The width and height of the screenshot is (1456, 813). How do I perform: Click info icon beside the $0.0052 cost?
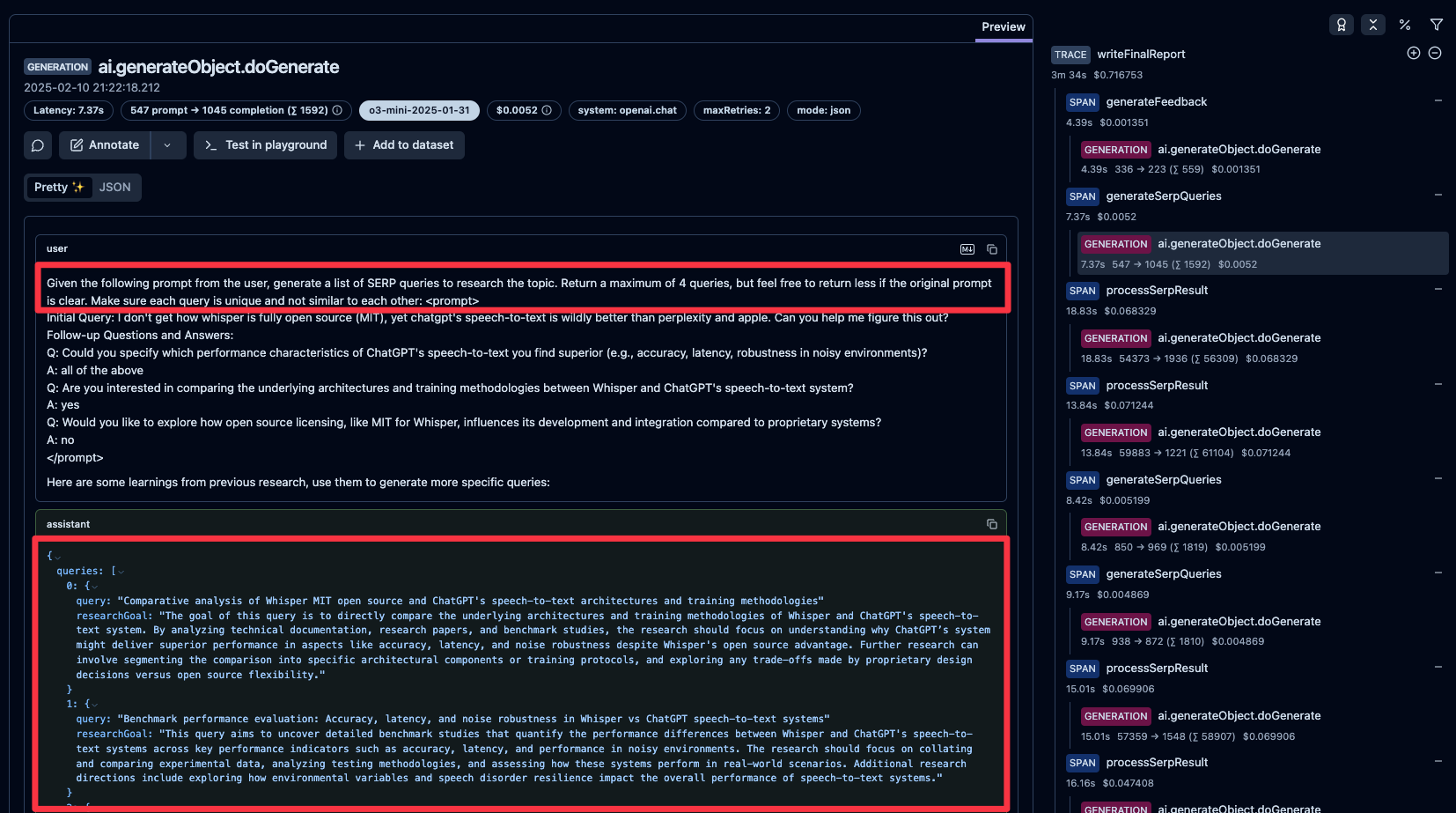click(547, 110)
